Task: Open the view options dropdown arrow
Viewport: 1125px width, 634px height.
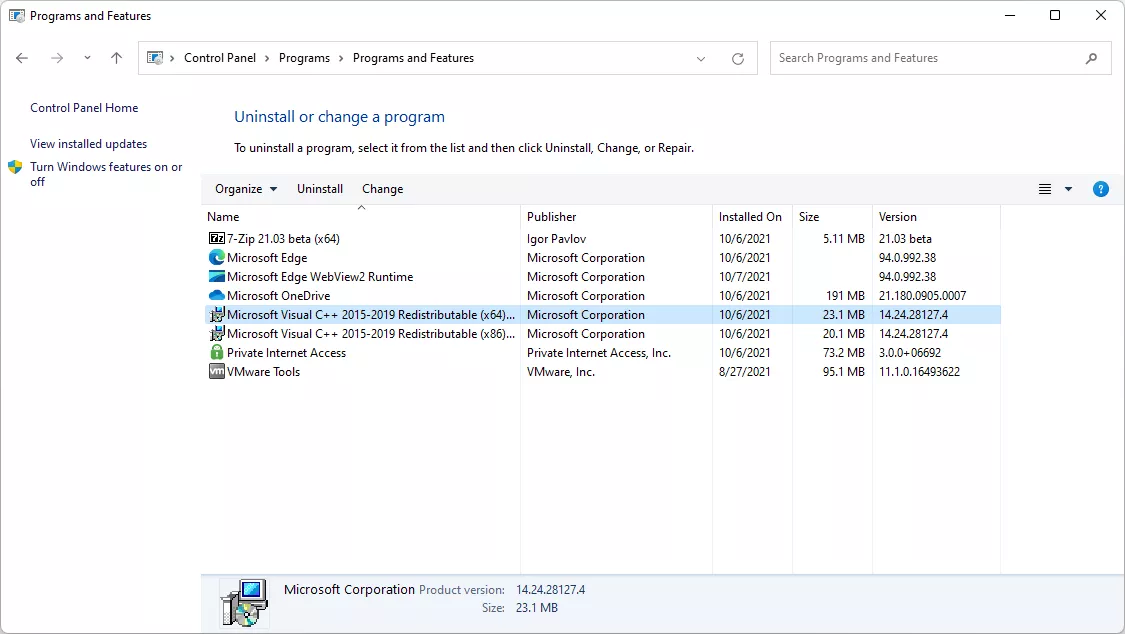Action: pos(1068,189)
